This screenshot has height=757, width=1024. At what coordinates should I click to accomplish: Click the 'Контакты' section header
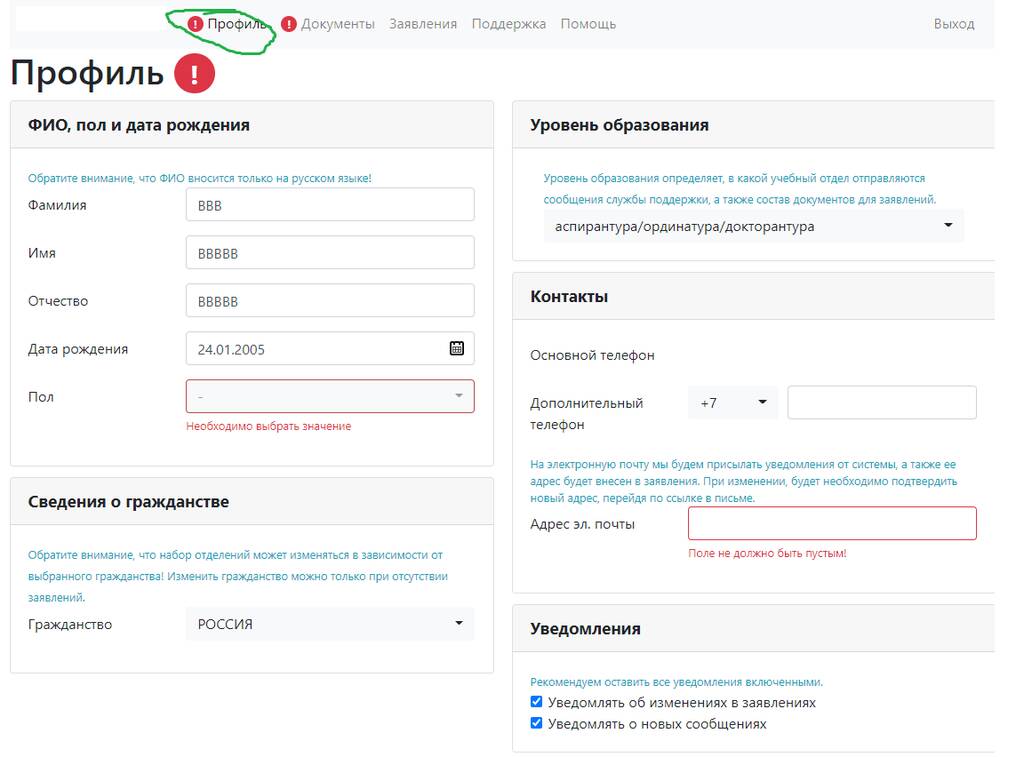click(x=569, y=297)
